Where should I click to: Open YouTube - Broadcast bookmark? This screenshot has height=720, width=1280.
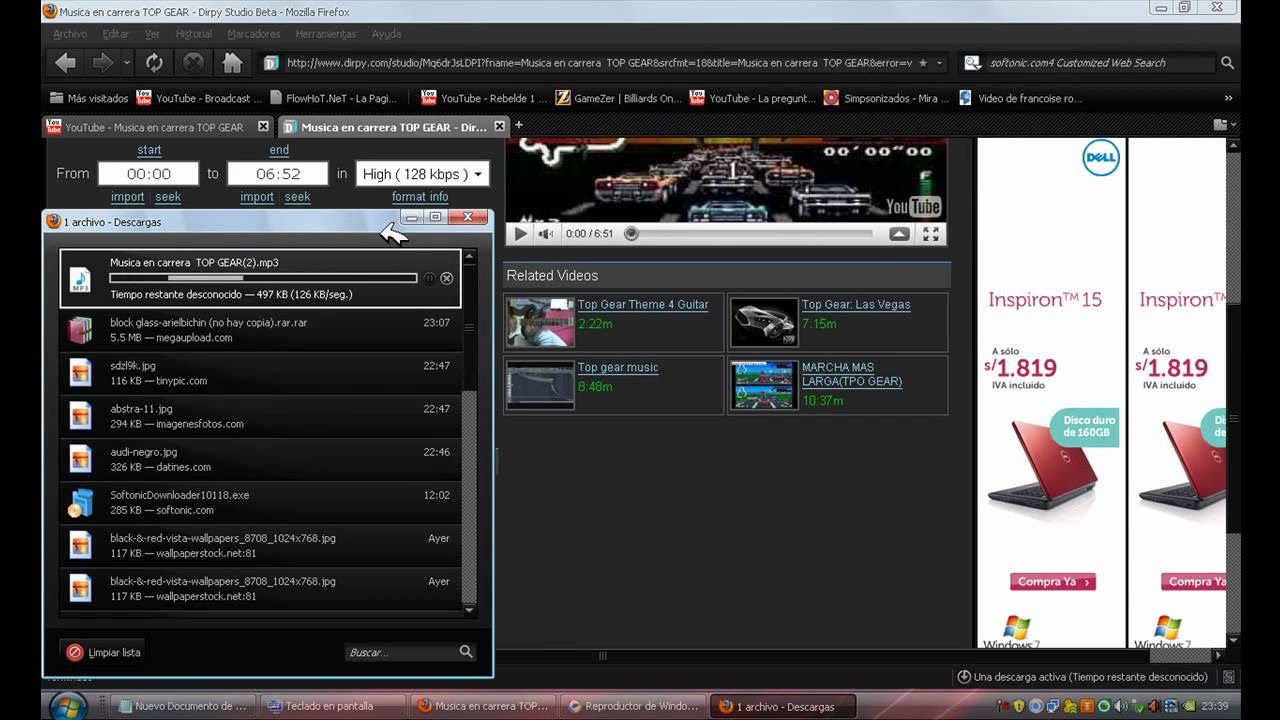pyautogui.click(x=199, y=98)
